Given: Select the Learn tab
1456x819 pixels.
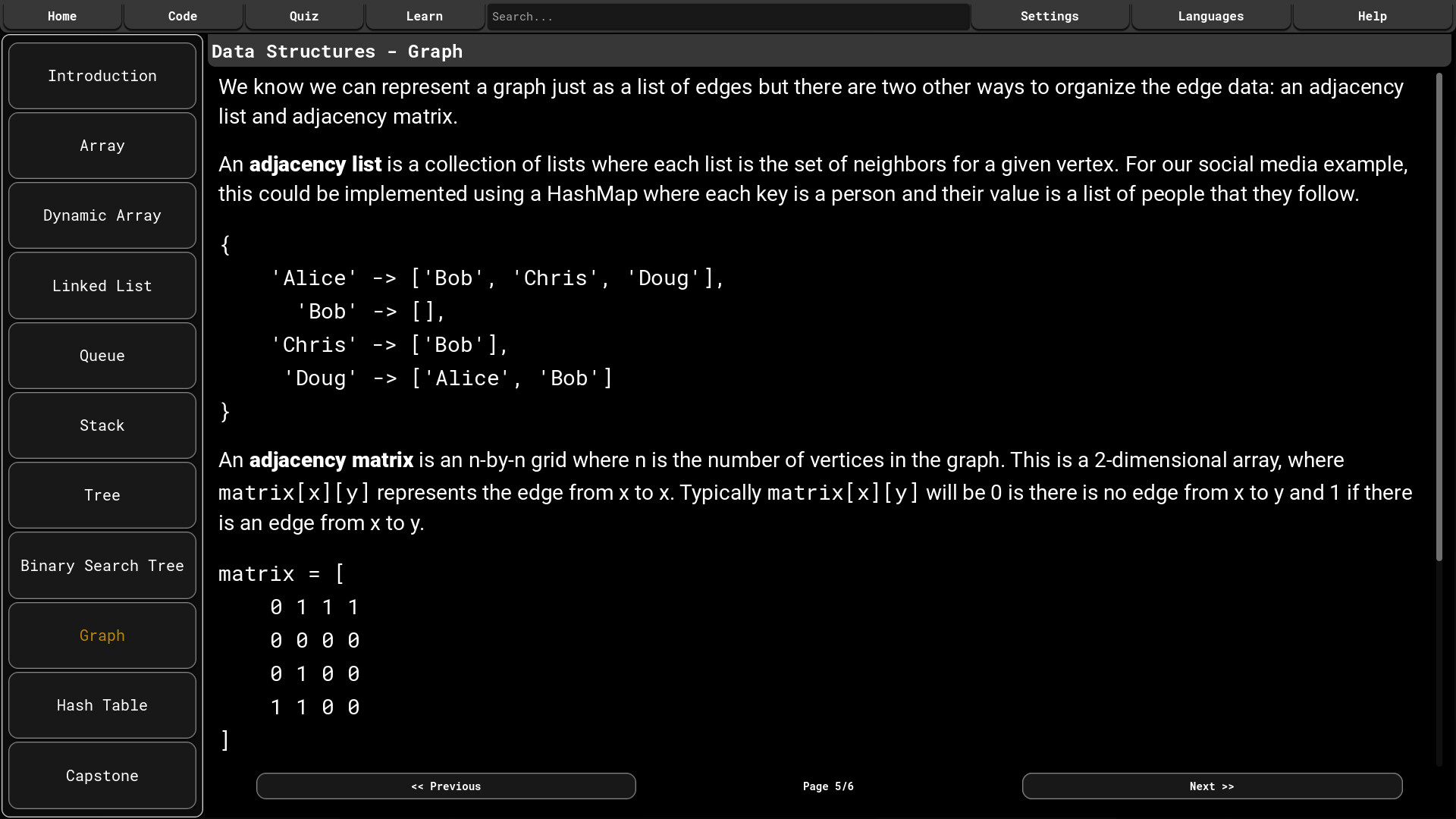Looking at the screenshot, I should point(424,16).
